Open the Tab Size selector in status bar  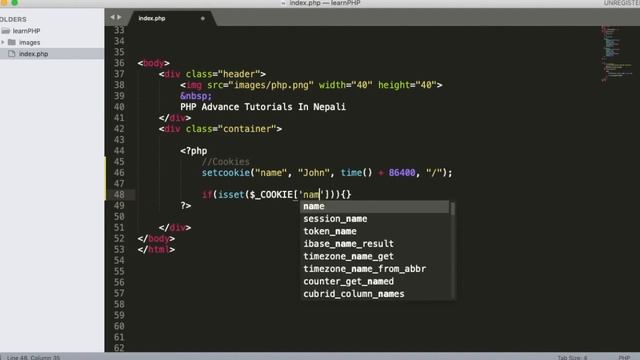coord(572,358)
